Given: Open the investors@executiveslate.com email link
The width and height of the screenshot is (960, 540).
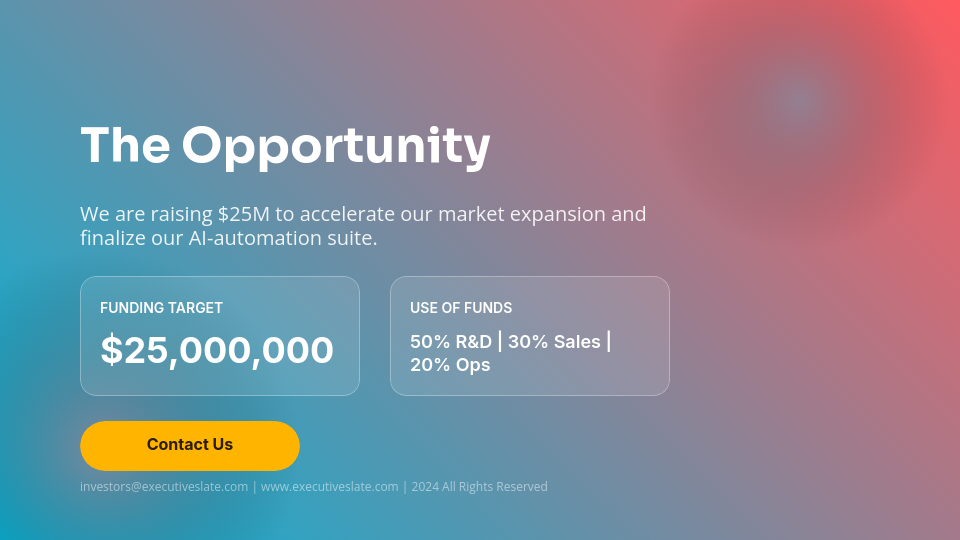Looking at the screenshot, I should [x=164, y=487].
